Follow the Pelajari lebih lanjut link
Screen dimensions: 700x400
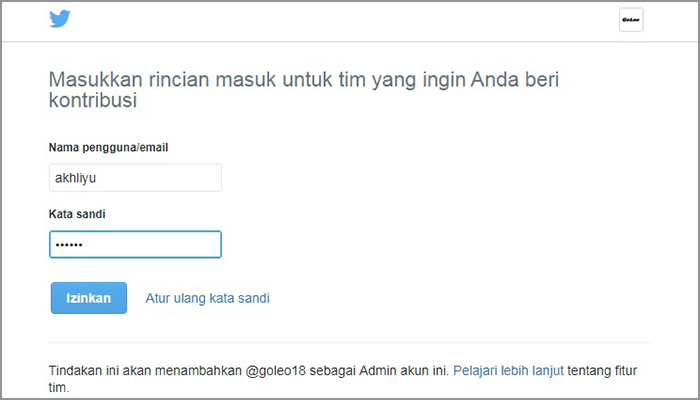tap(508, 370)
